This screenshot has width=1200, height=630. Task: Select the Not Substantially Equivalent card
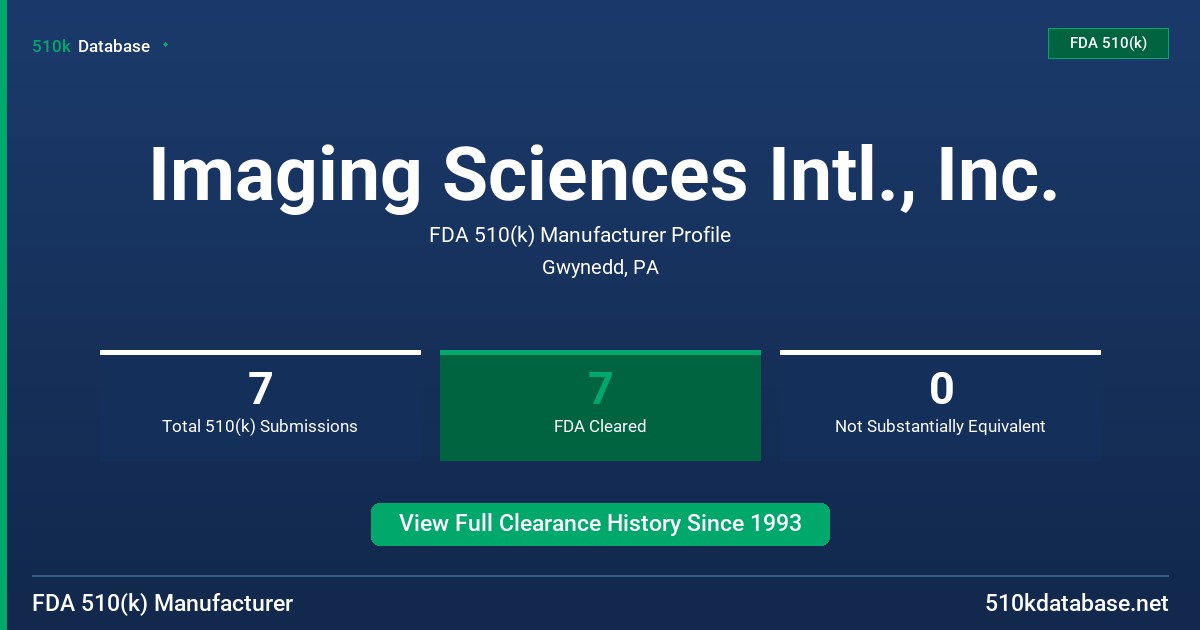click(940, 405)
